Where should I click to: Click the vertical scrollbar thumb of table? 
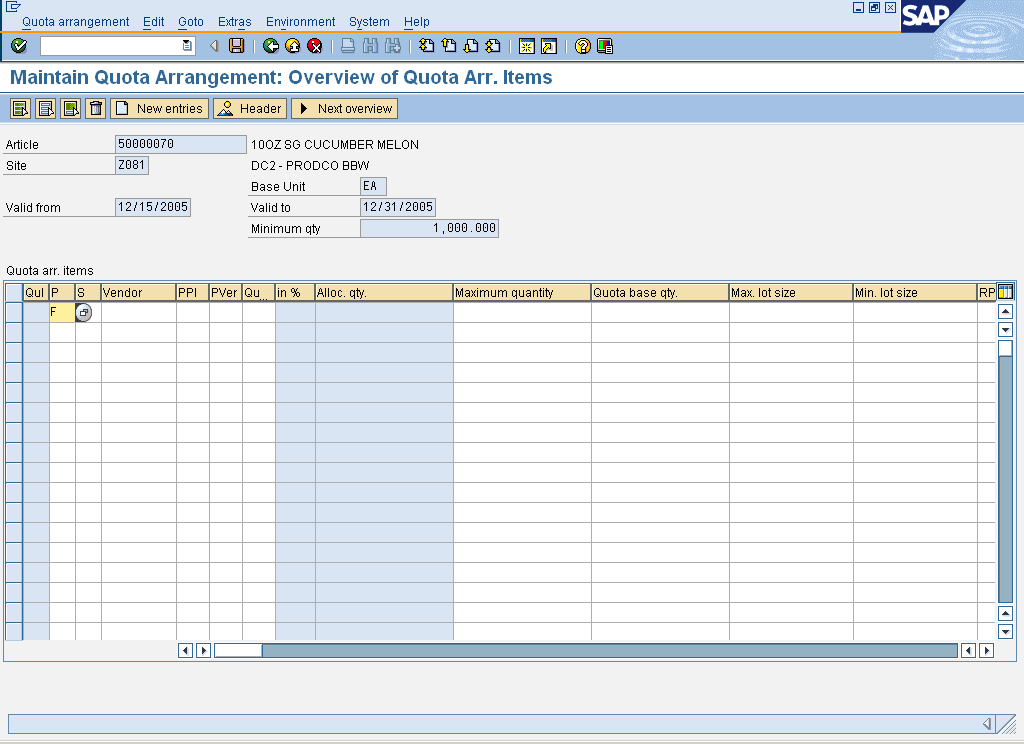click(1006, 348)
